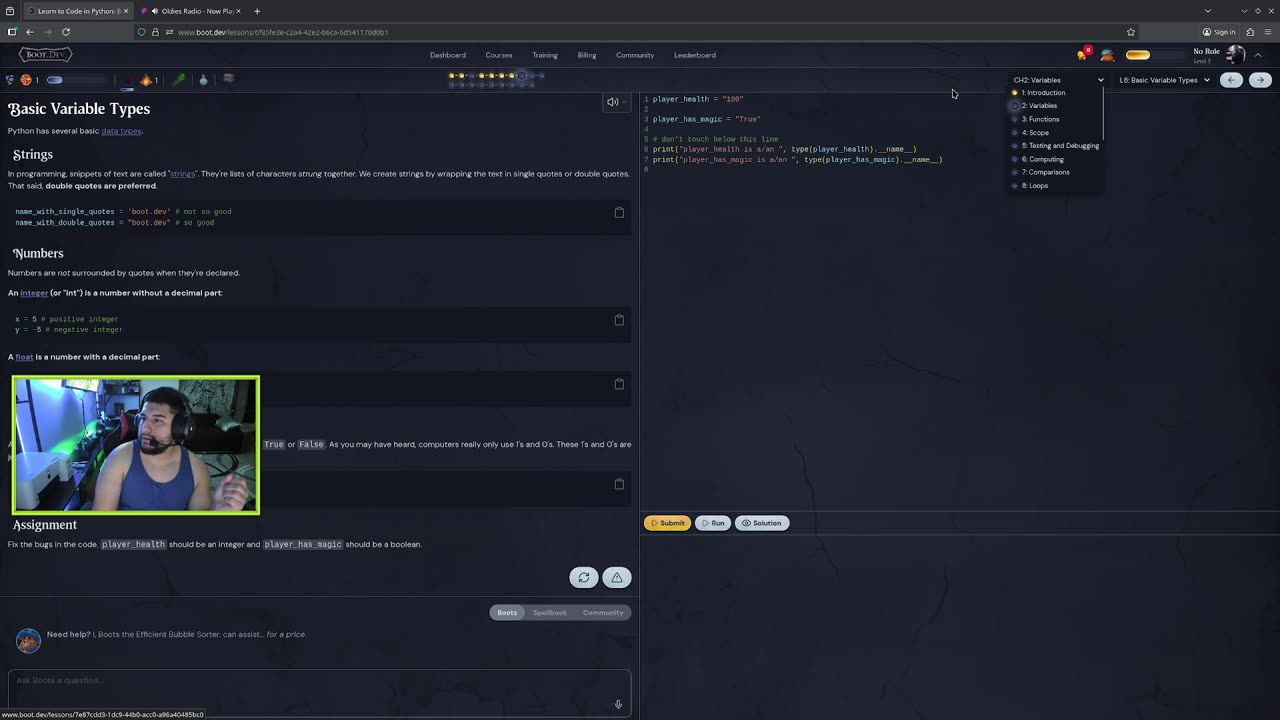Switch to the Oldies Radio browser tab
The width and height of the screenshot is (1280, 720).
190,11
